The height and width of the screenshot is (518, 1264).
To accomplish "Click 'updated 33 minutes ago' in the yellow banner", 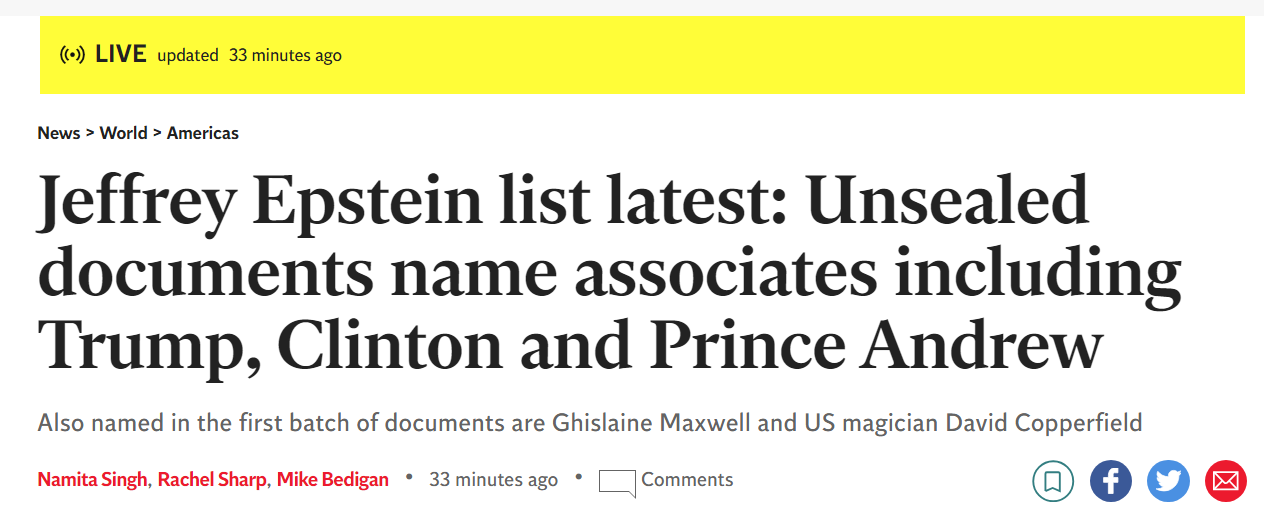I will pos(249,56).
